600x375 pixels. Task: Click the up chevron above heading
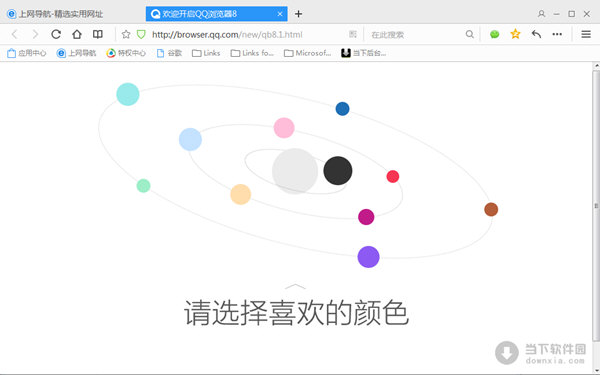[295, 286]
